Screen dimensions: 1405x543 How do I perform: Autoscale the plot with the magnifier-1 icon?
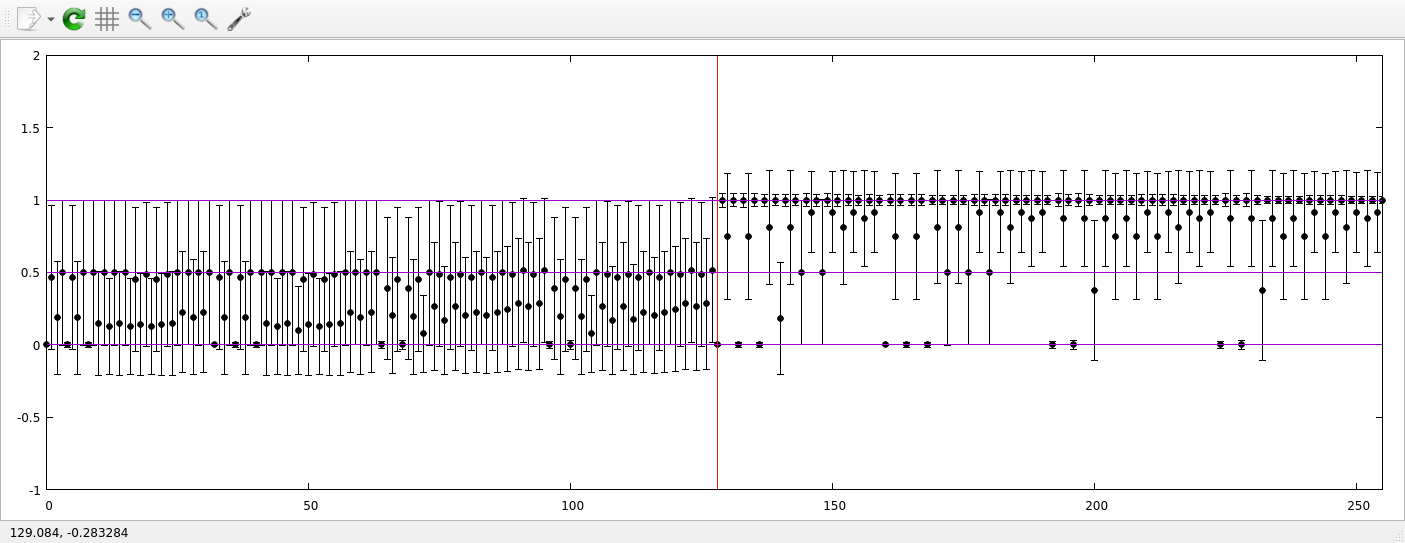pyautogui.click(x=206, y=18)
